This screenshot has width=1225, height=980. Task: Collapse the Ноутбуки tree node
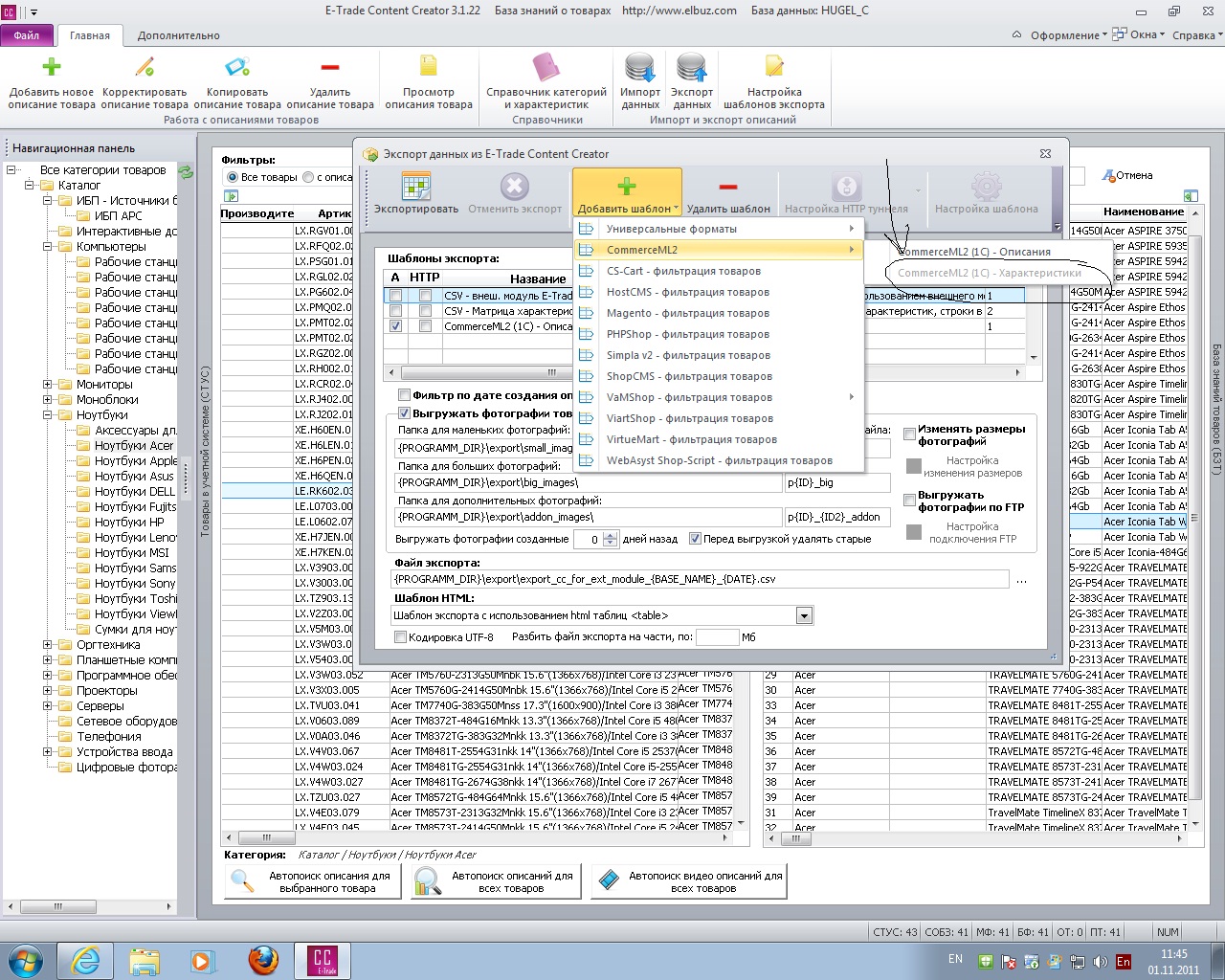tap(48, 415)
